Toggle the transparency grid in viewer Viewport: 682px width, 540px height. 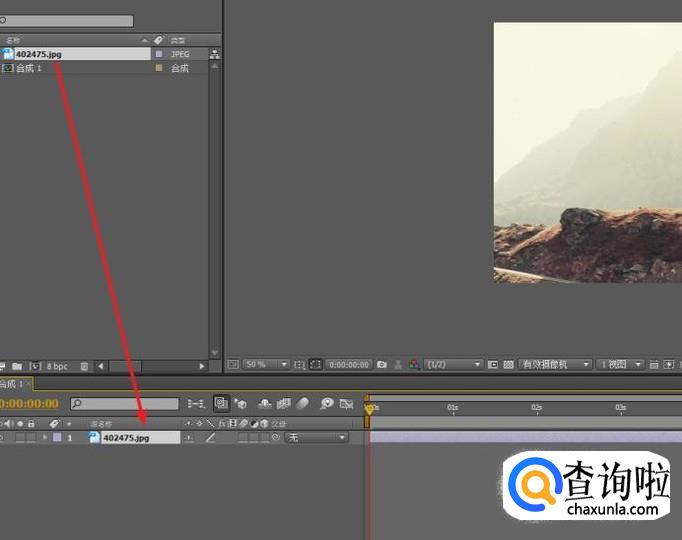508,365
